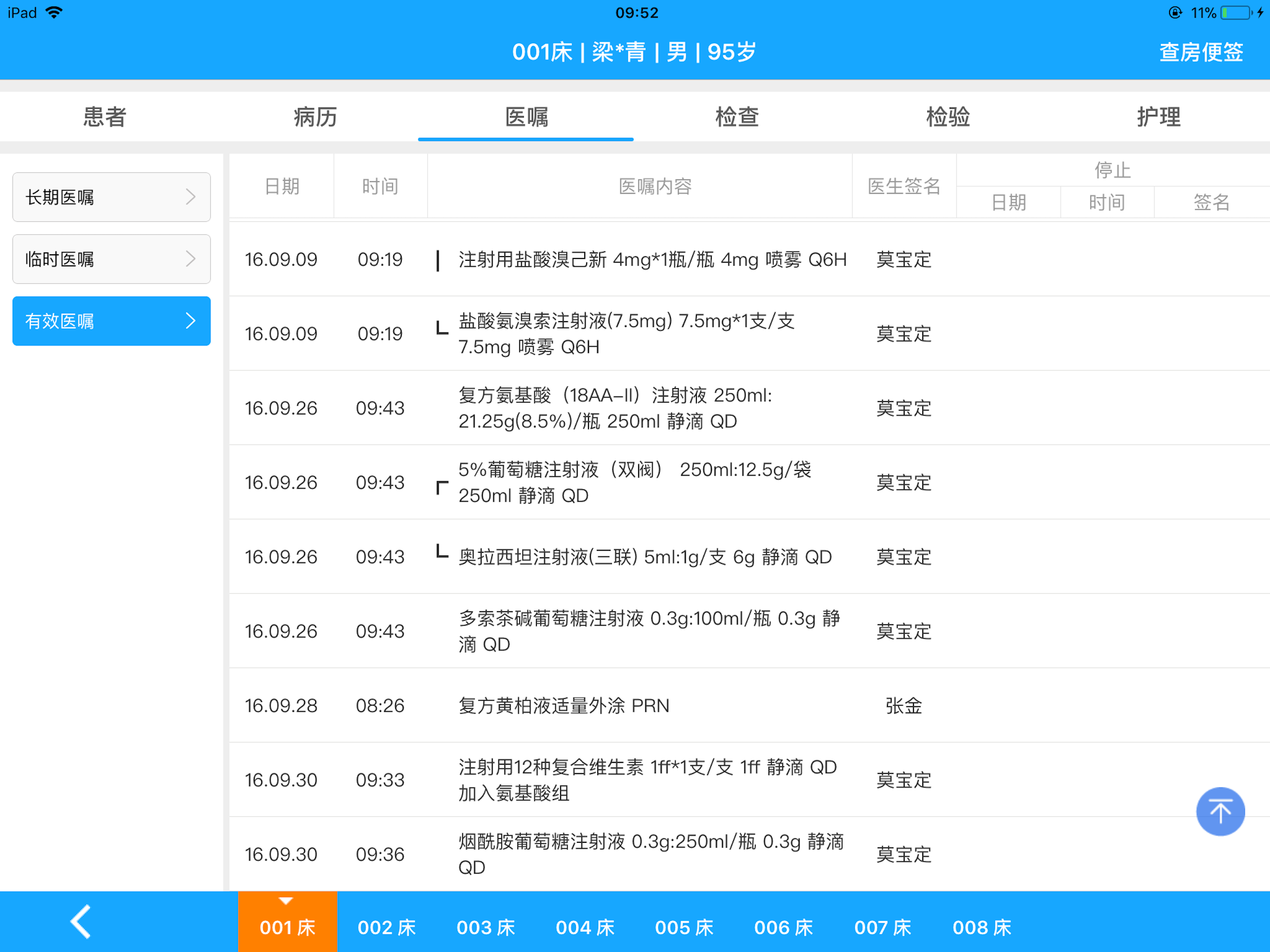Tap the chevron on 有效医嘱

(191, 321)
